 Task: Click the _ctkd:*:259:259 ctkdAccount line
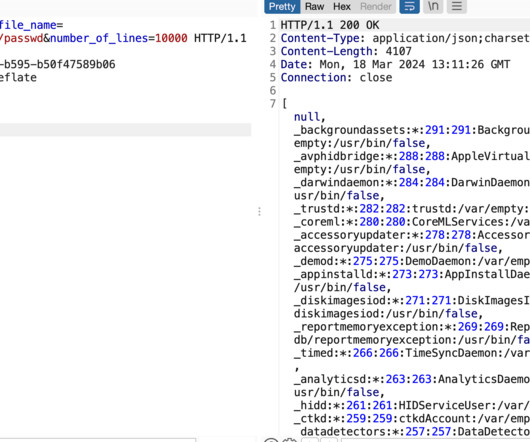point(412,419)
